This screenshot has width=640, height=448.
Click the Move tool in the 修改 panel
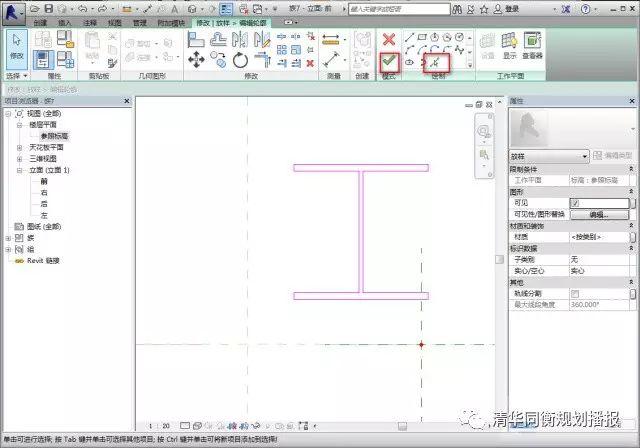click(196, 60)
